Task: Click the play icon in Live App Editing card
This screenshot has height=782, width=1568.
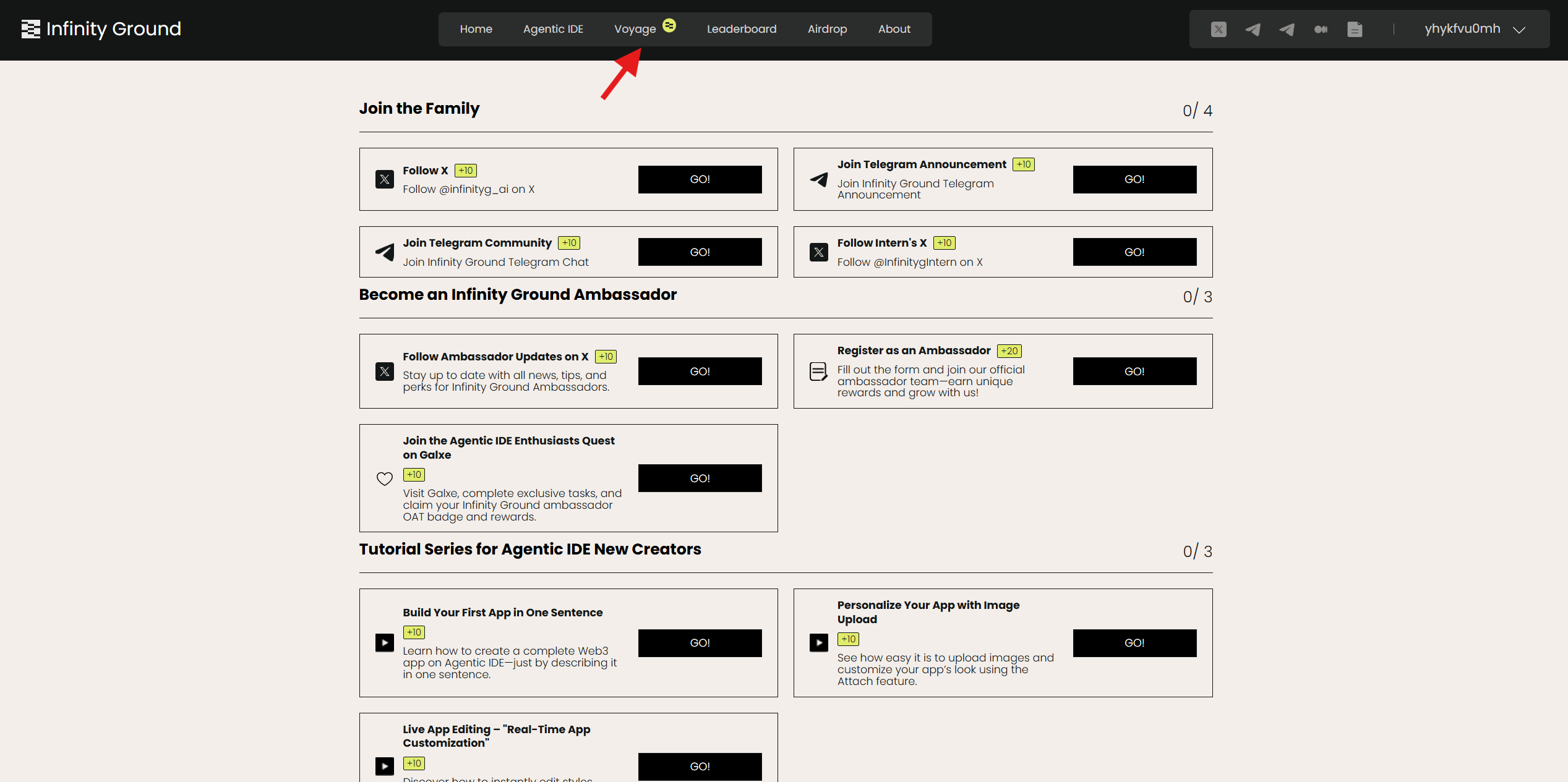Action: click(x=385, y=767)
